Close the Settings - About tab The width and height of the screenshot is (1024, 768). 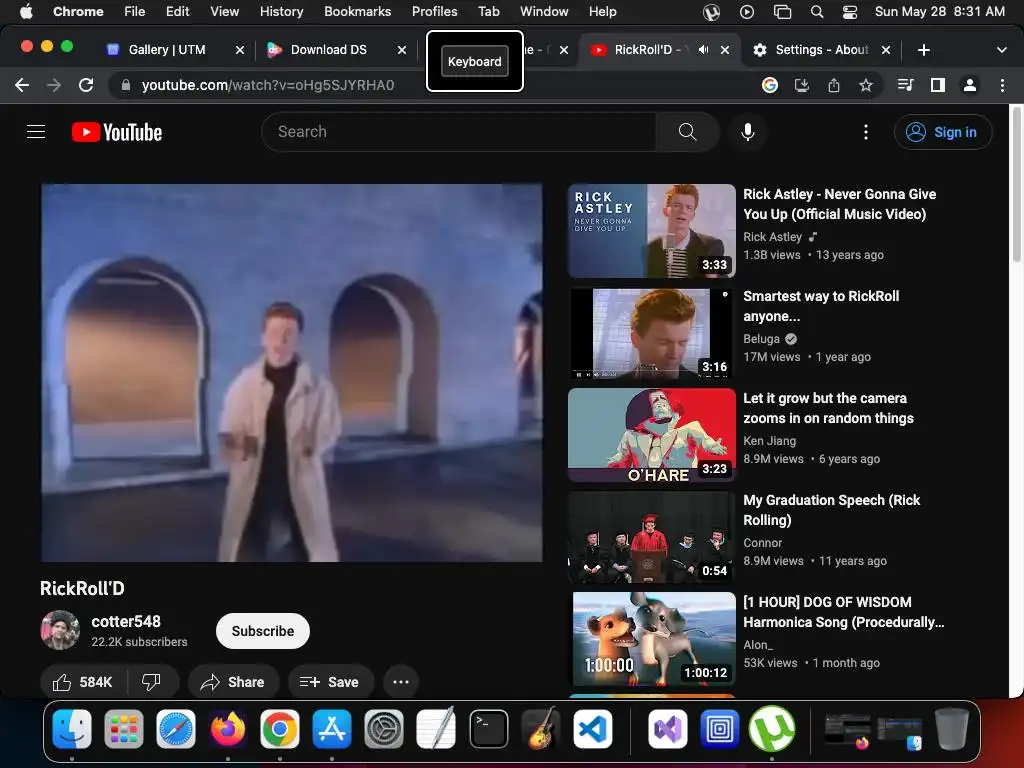pos(886,50)
